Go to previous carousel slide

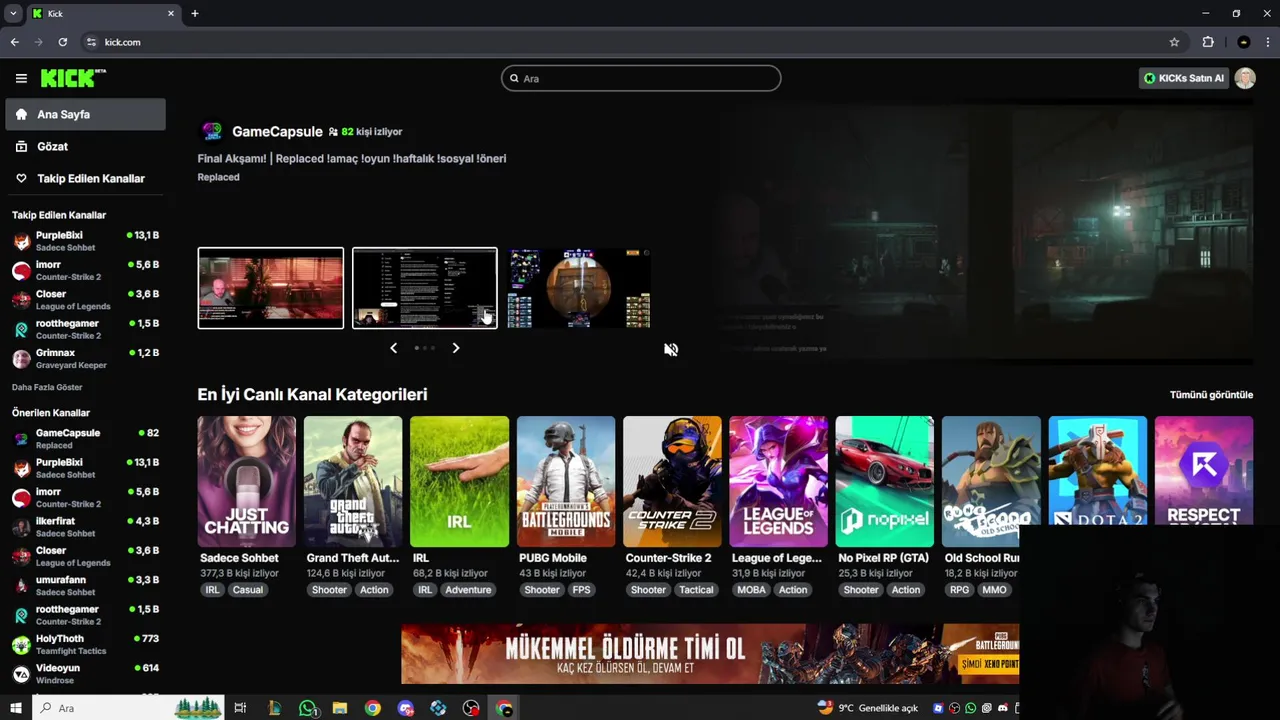[393, 348]
